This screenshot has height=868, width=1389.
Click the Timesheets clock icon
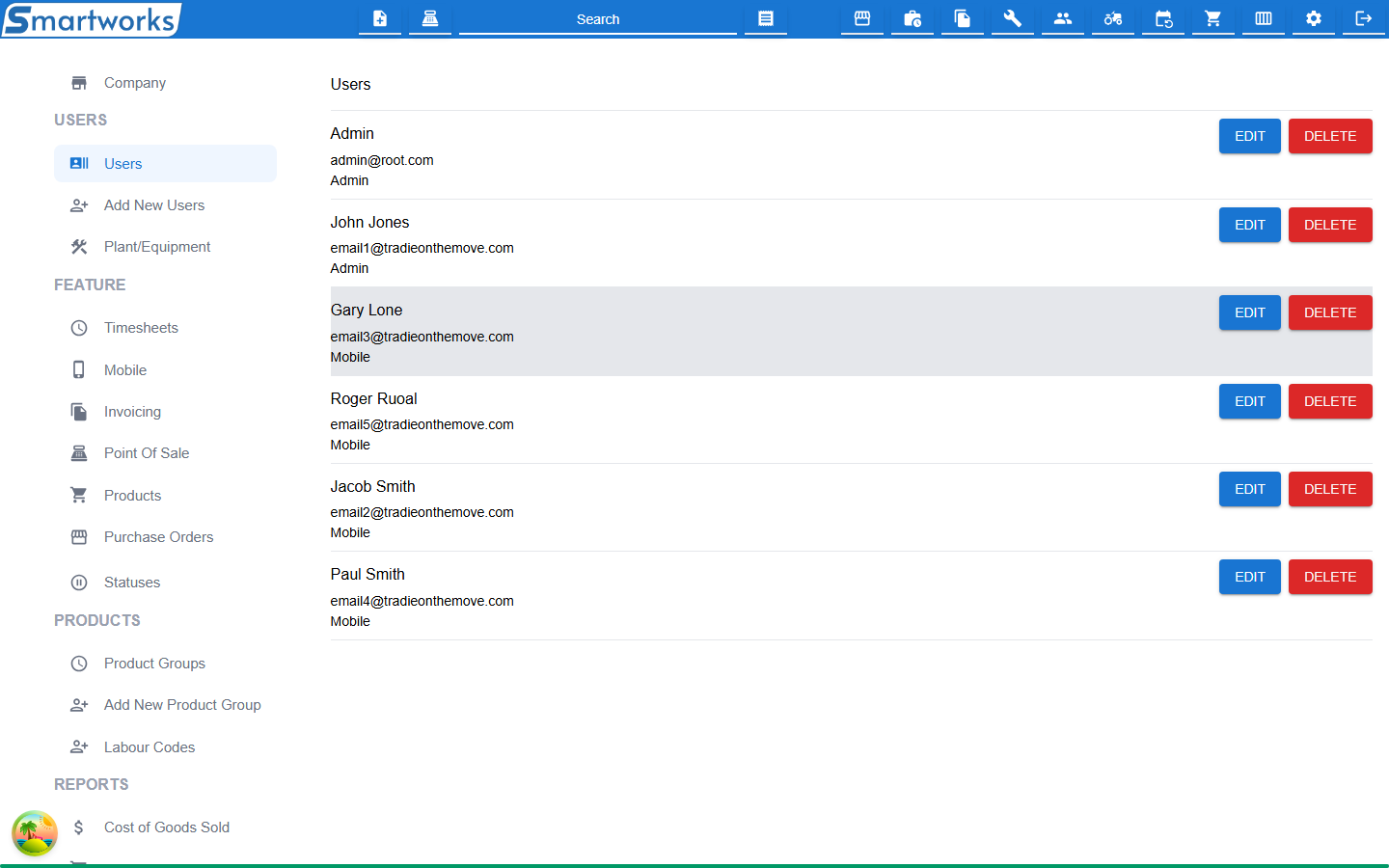pyautogui.click(x=79, y=328)
